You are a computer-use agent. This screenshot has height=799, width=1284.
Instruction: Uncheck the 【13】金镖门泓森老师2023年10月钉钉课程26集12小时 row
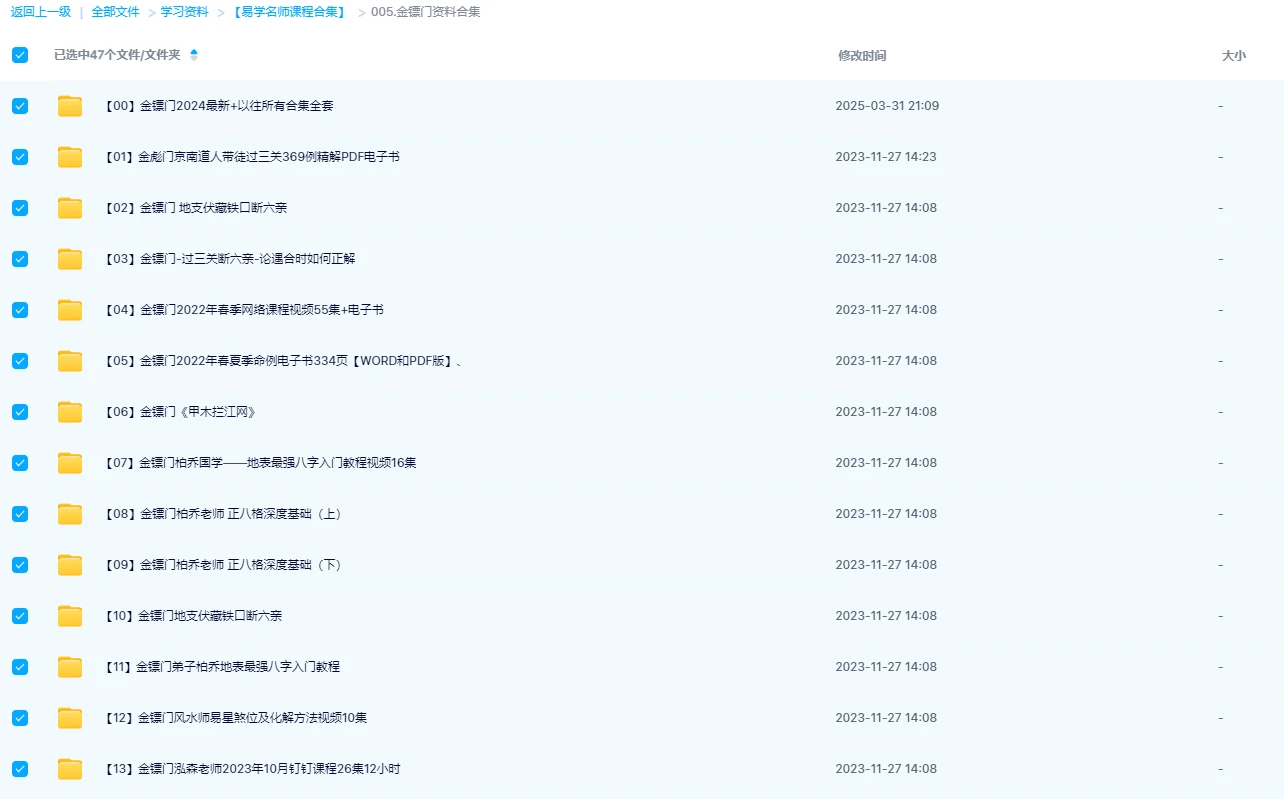point(20,769)
